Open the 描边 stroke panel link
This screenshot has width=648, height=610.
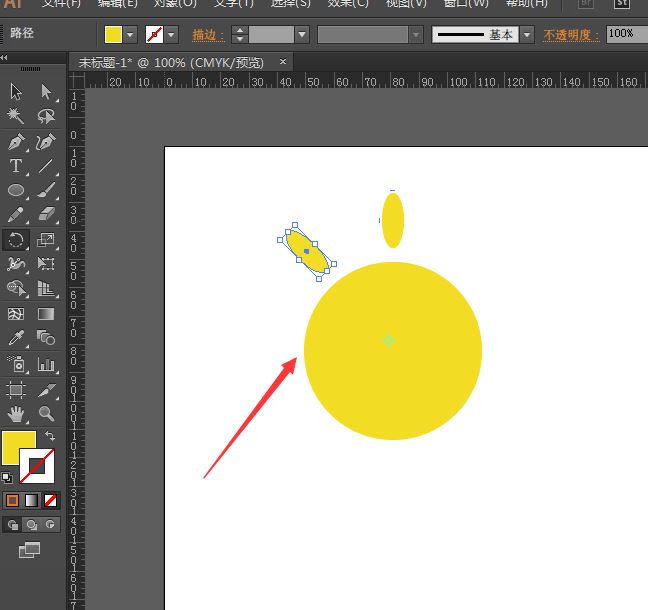click(208, 35)
